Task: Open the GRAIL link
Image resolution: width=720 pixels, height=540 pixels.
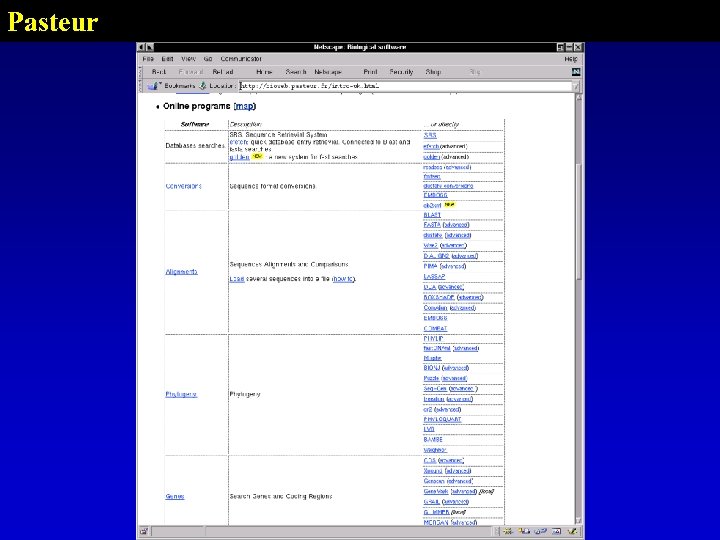Action: (x=431, y=502)
